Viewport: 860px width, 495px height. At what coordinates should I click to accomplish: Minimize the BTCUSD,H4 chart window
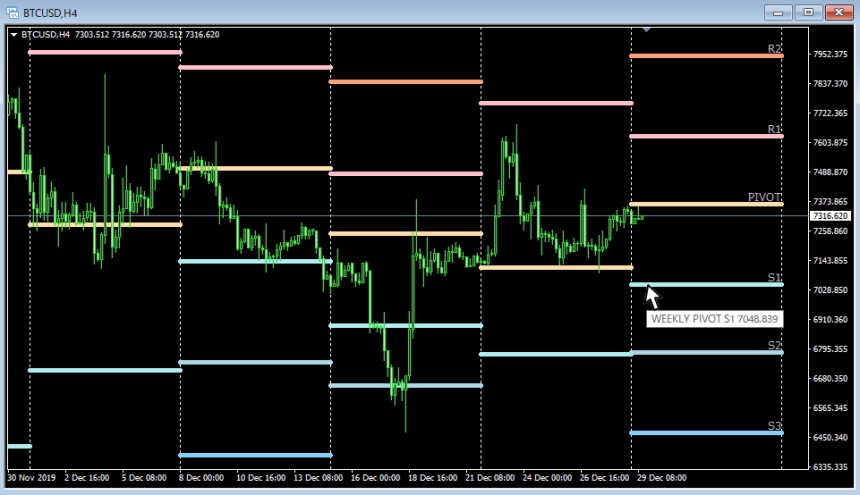(x=778, y=12)
